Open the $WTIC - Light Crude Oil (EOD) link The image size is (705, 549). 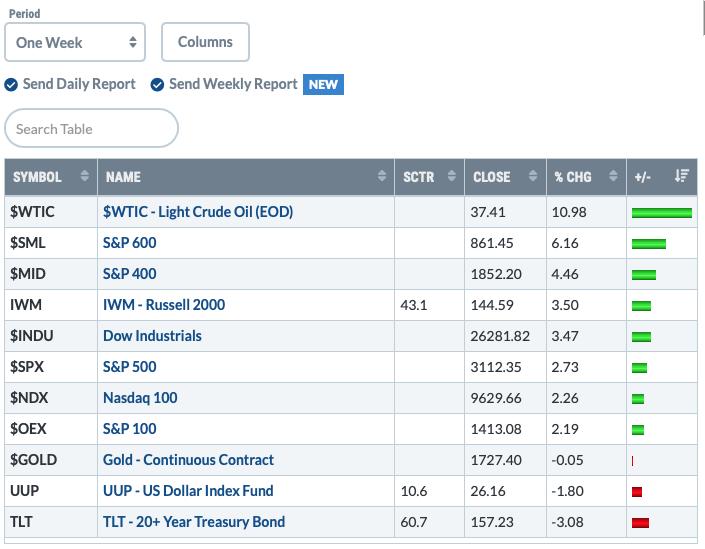(x=198, y=212)
